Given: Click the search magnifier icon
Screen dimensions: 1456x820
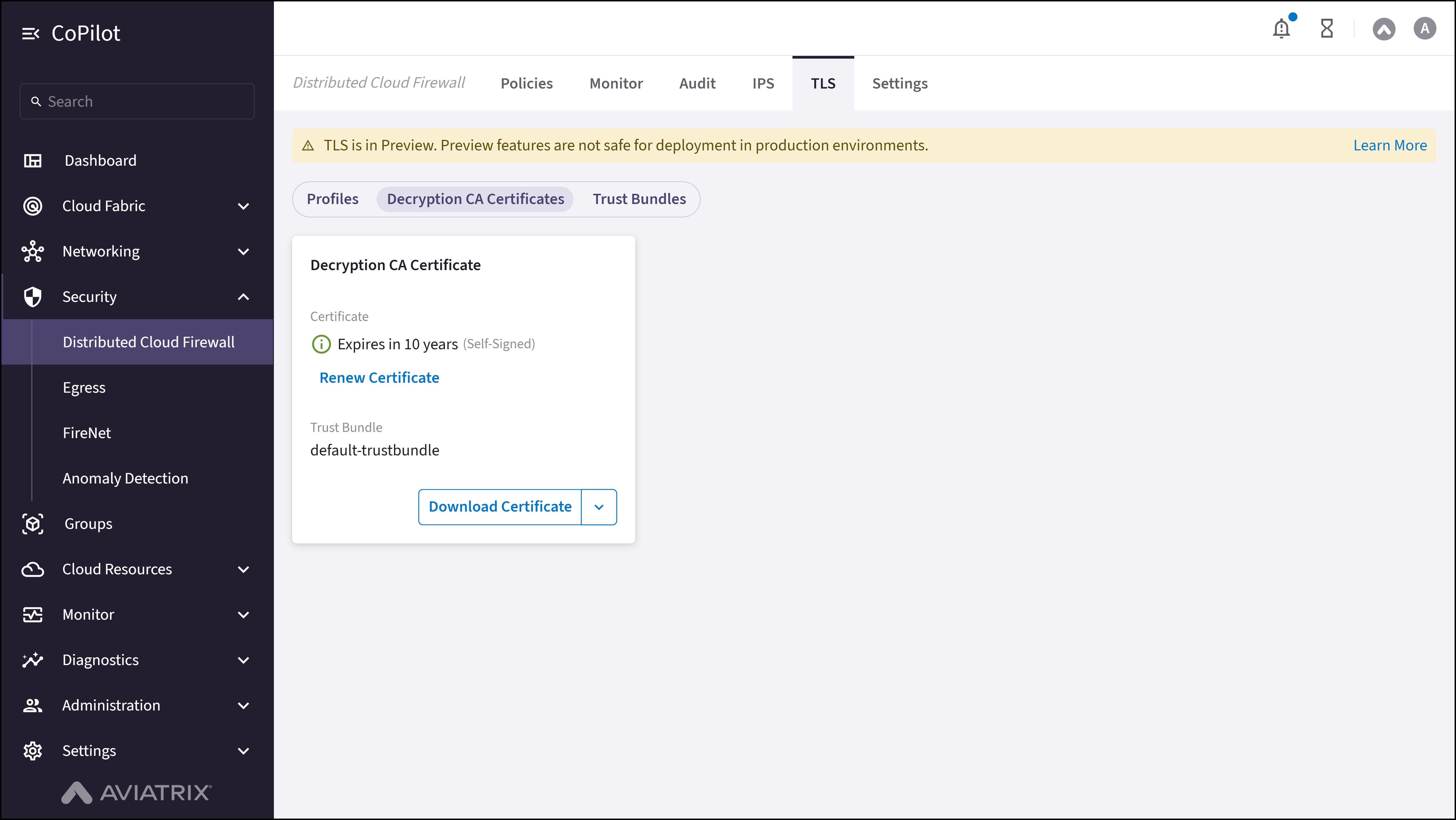Looking at the screenshot, I should pyautogui.click(x=35, y=101).
